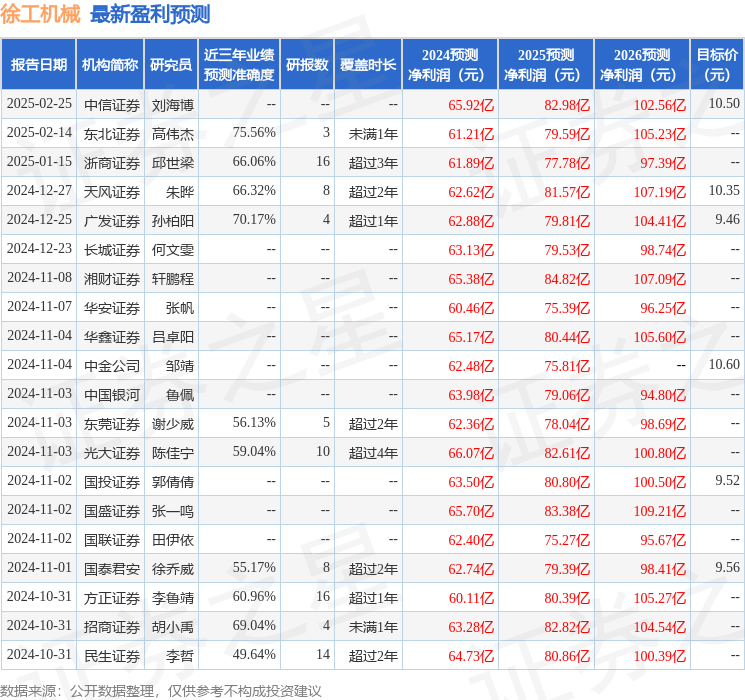Click target price 10.50
This screenshot has width=745, height=700.
724,104
